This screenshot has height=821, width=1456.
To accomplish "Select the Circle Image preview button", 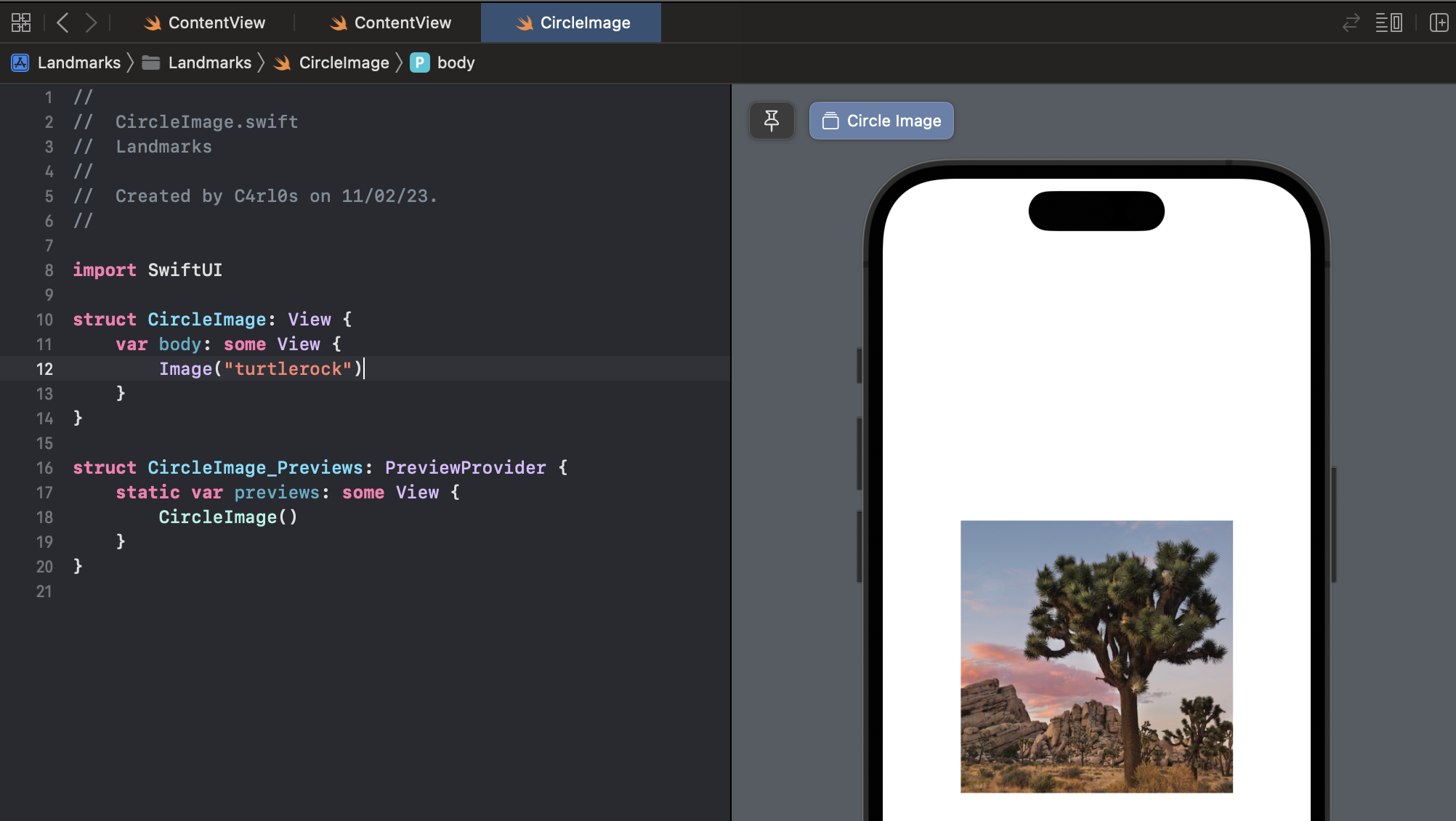I will [x=881, y=121].
